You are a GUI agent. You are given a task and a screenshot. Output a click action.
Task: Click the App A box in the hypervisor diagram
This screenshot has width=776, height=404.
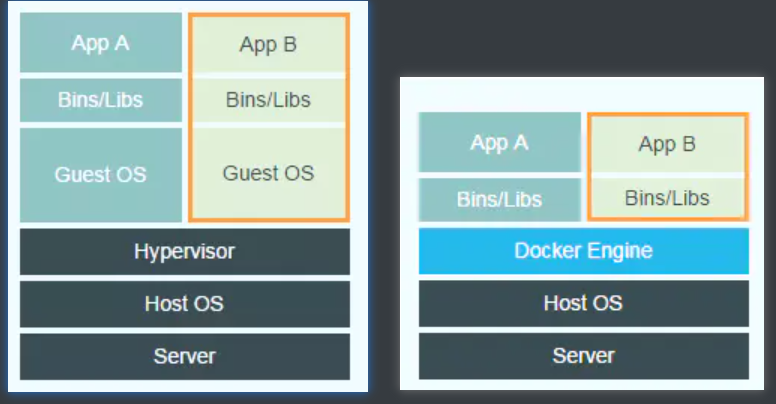pos(100,44)
